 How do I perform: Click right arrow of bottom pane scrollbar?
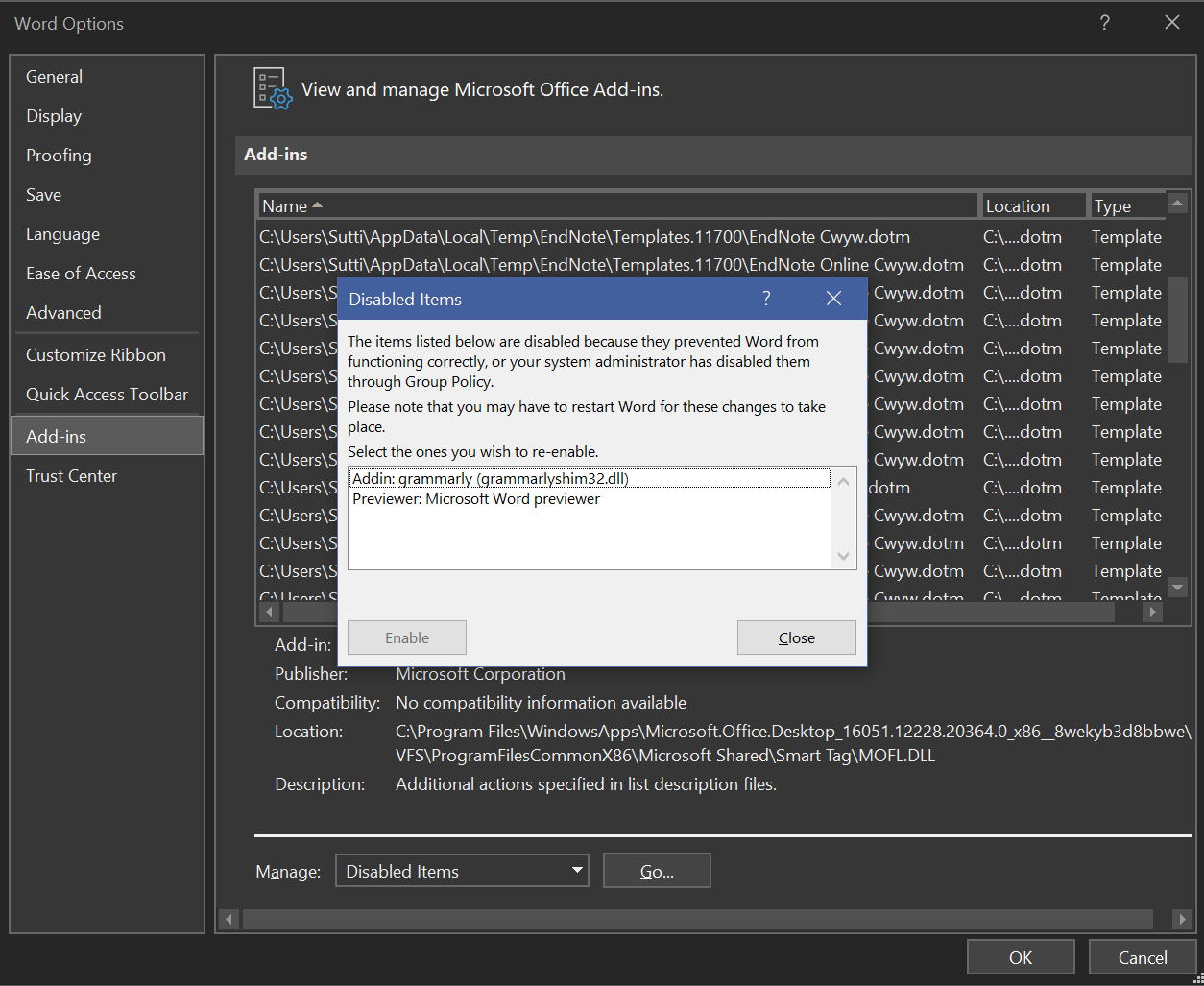point(1183,919)
